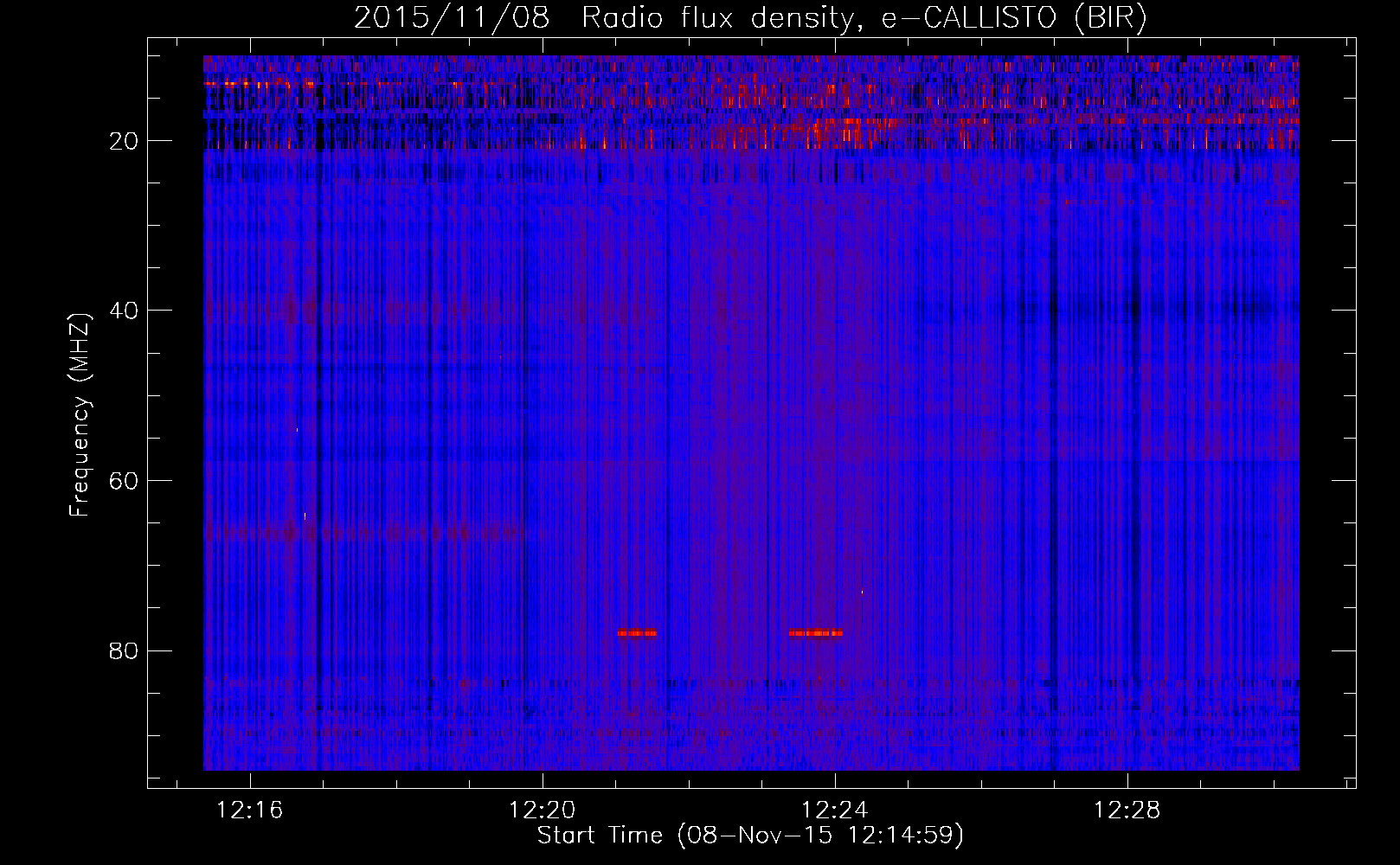Click the 60 MHz frequency tick label
1400x865 pixels.
click(x=124, y=481)
